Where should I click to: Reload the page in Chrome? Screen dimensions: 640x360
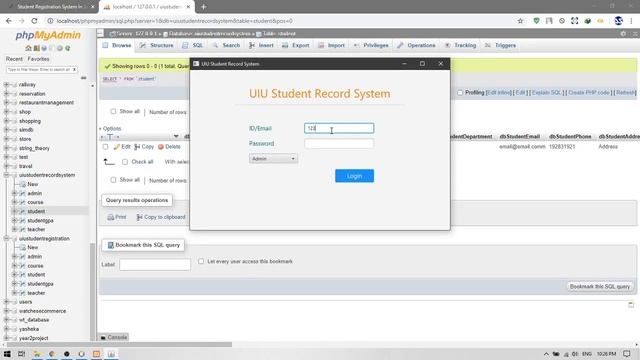[x=34, y=21]
